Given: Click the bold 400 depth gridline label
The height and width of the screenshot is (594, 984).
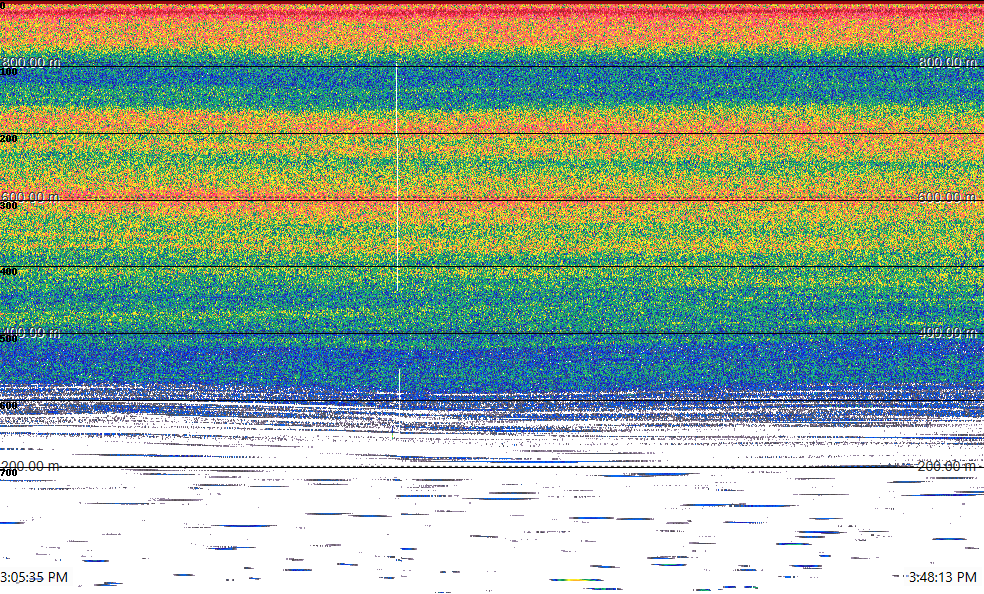Looking at the screenshot, I should click(9, 272).
